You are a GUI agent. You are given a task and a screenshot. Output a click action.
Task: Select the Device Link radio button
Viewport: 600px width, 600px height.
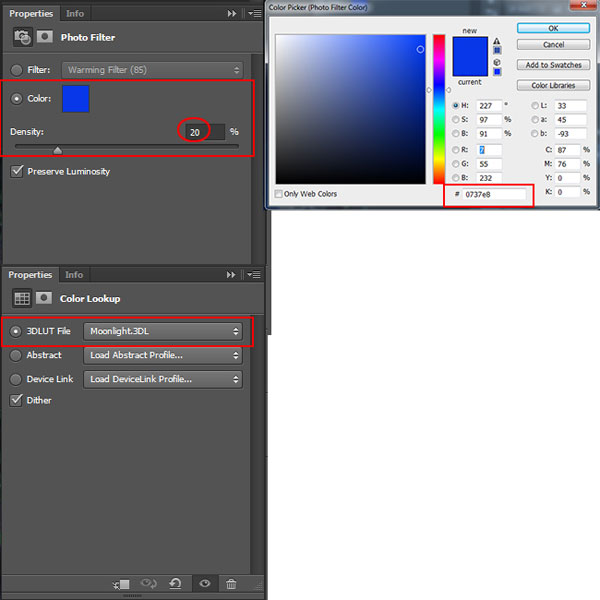pyautogui.click(x=16, y=379)
